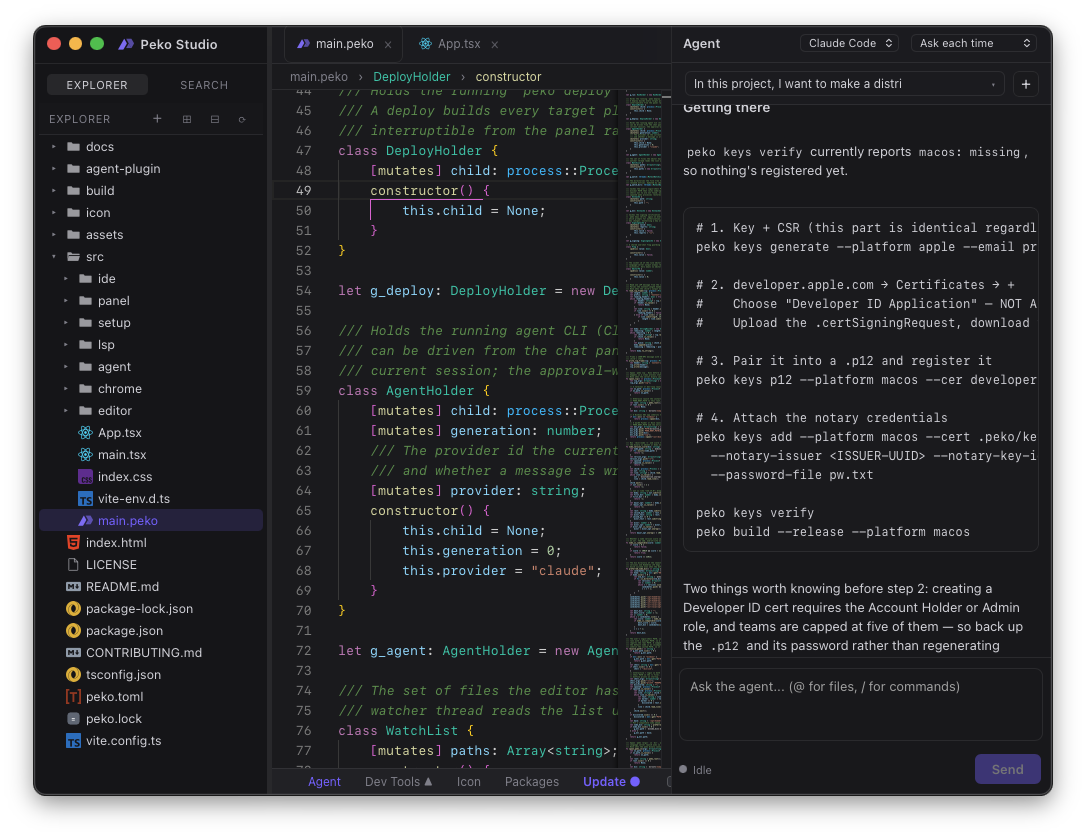Open the Update bottom tab

tap(611, 782)
